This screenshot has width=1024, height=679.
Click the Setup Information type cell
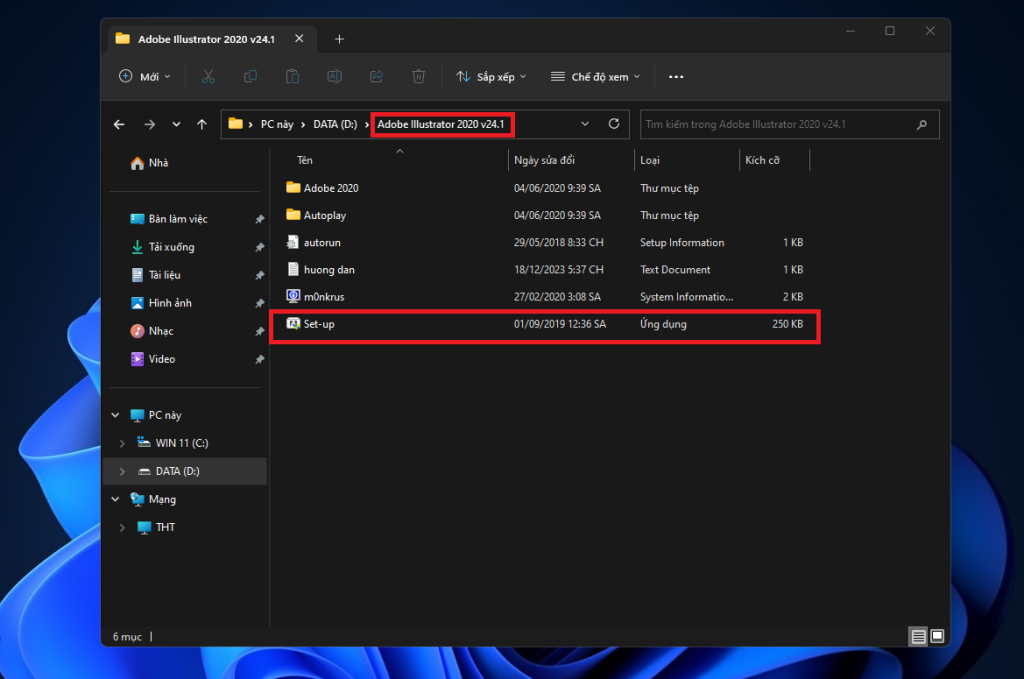pos(682,242)
